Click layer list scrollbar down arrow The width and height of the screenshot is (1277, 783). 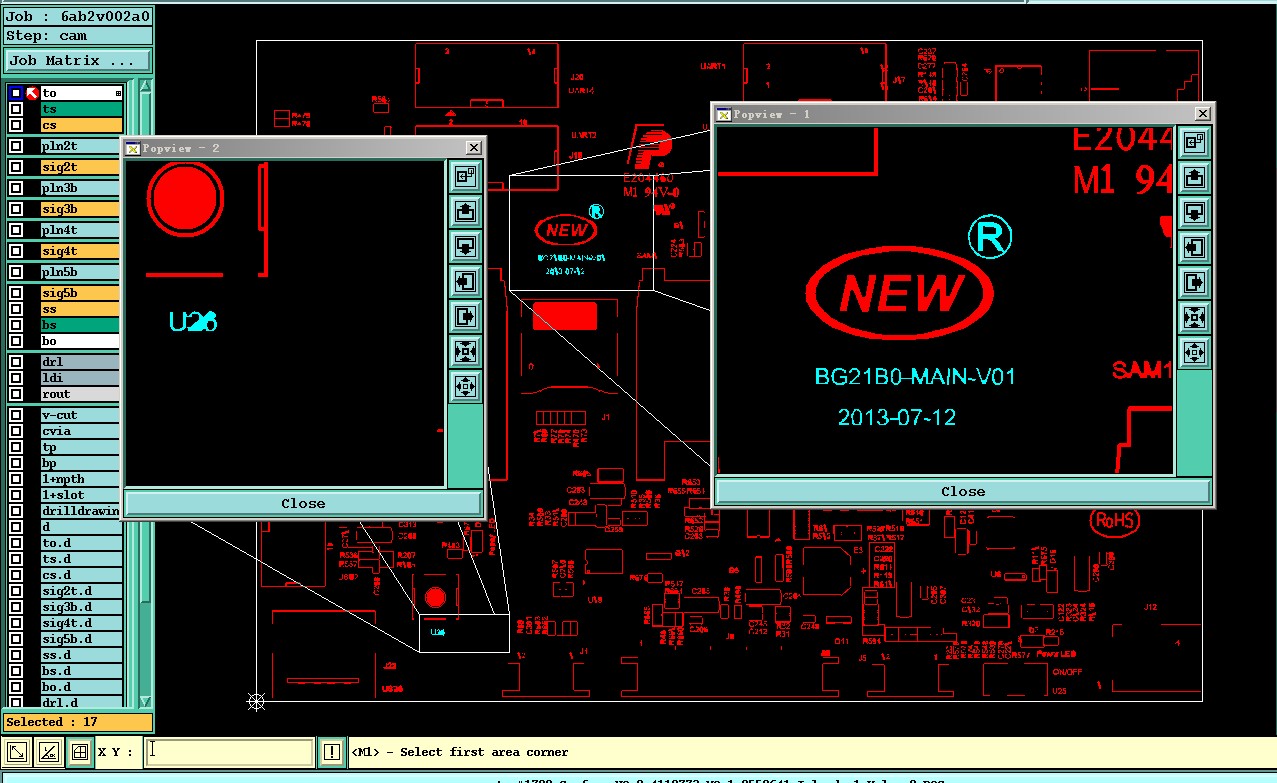pos(145,702)
